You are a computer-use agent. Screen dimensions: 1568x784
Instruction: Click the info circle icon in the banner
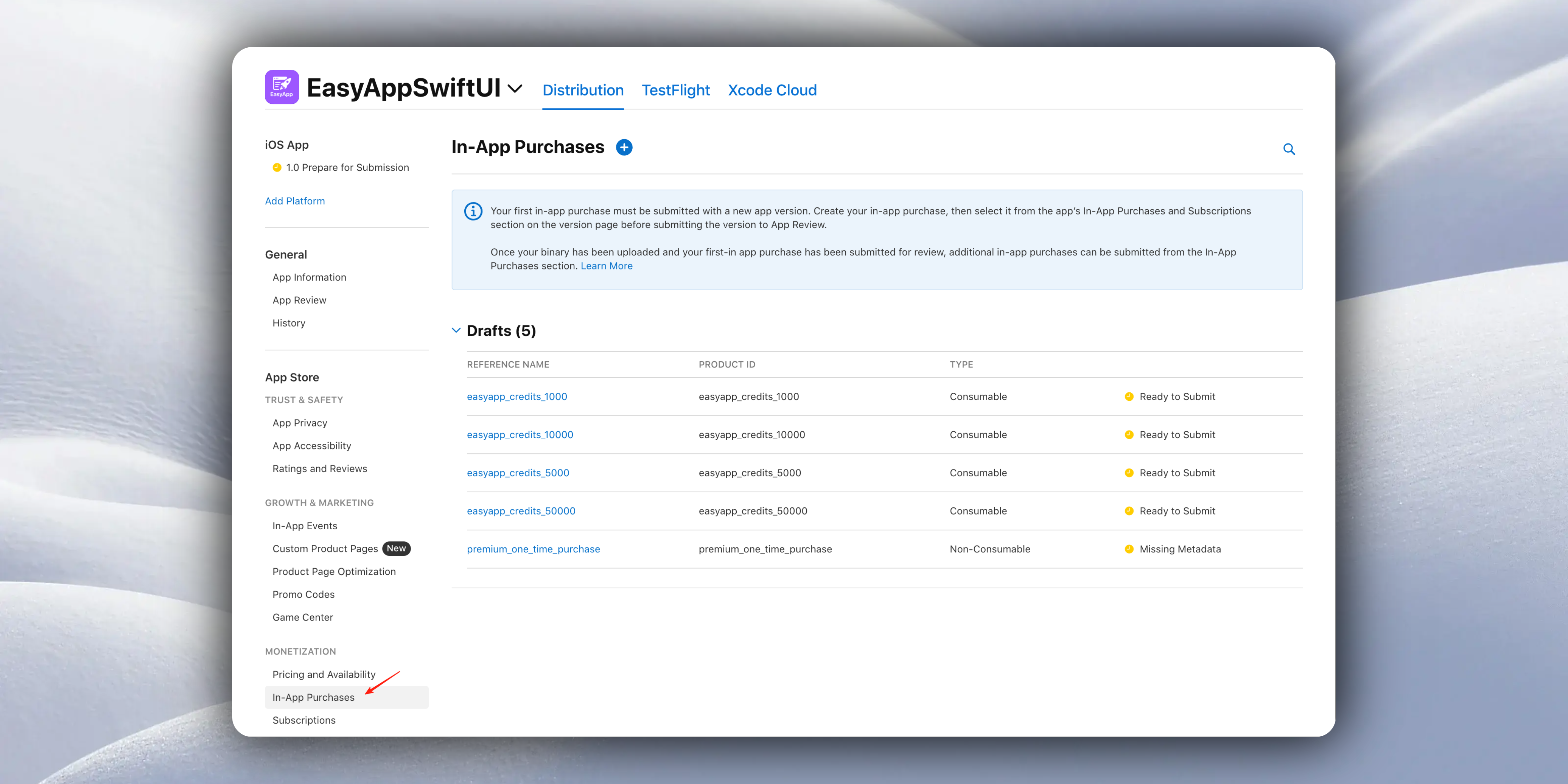(473, 211)
